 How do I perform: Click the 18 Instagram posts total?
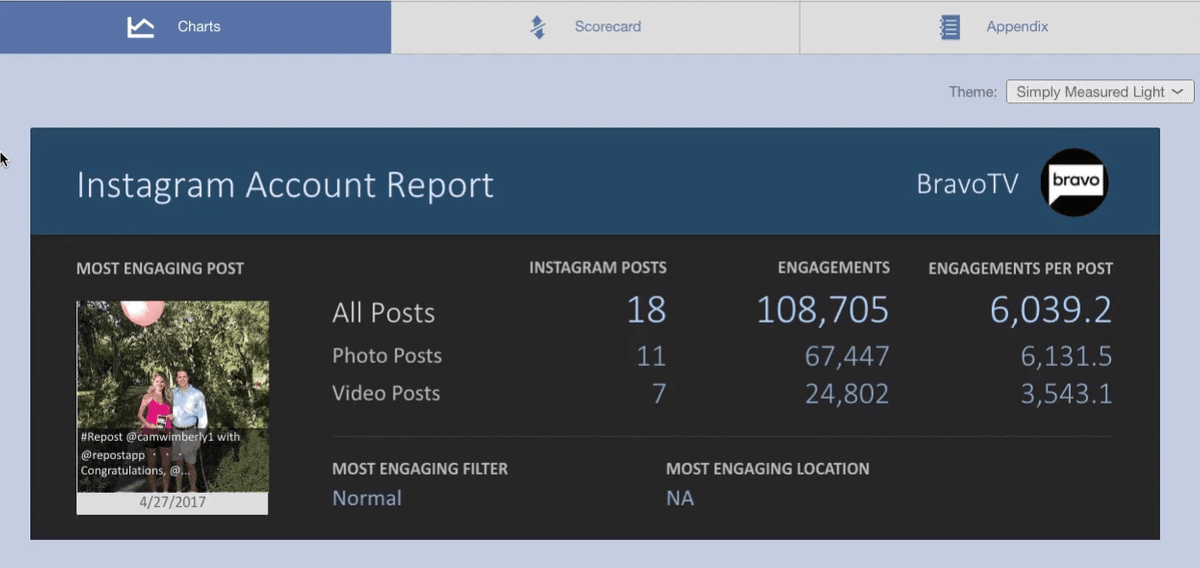[x=646, y=311]
